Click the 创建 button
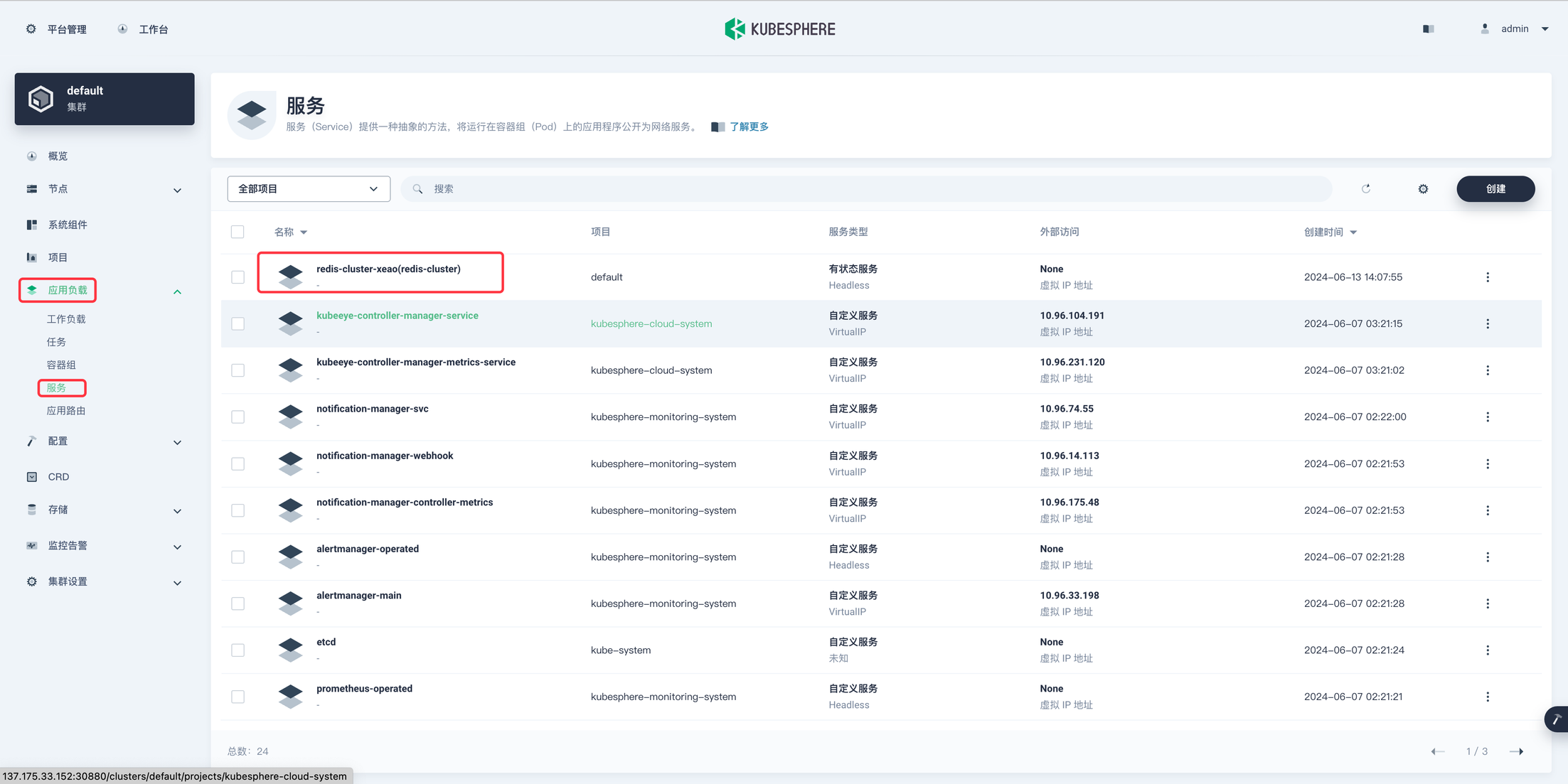The image size is (1568, 784). pos(1495,189)
